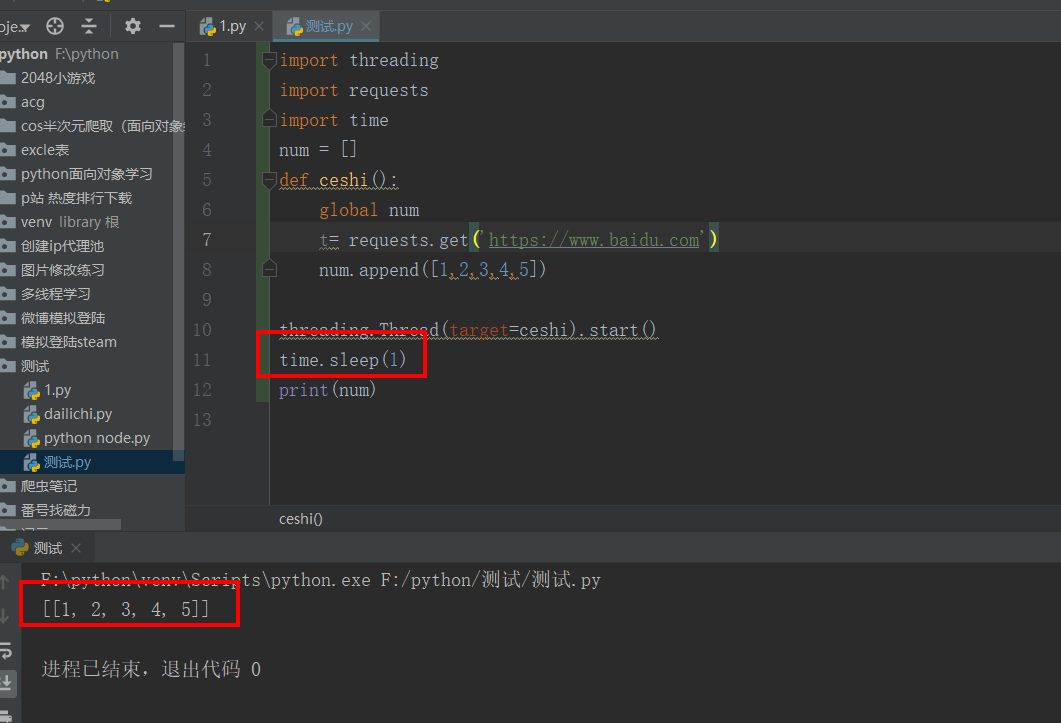Click the project tree vertical scrollbar
The height and width of the screenshot is (723, 1061).
click(x=179, y=250)
